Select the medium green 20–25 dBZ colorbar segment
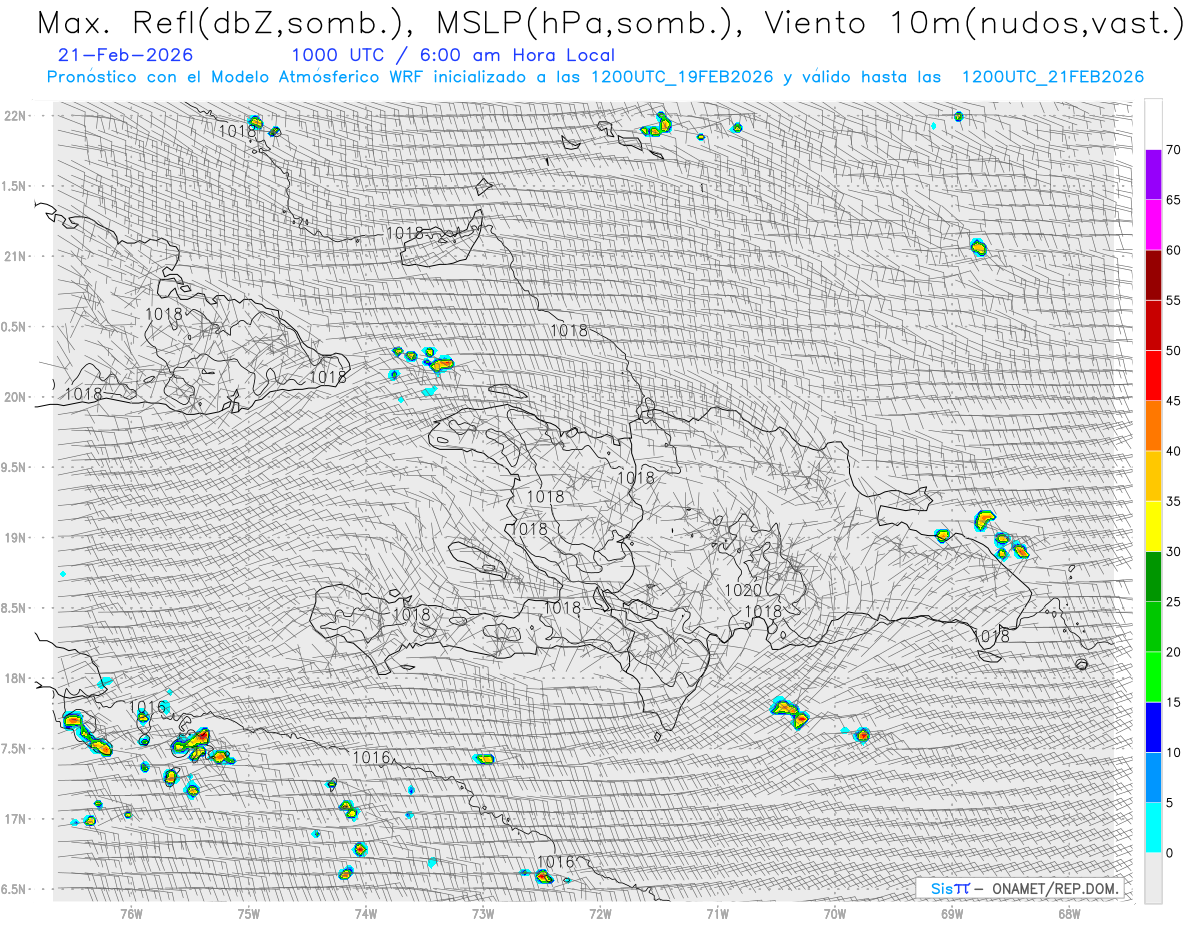This screenshot has width=1200, height=927. click(x=1153, y=627)
